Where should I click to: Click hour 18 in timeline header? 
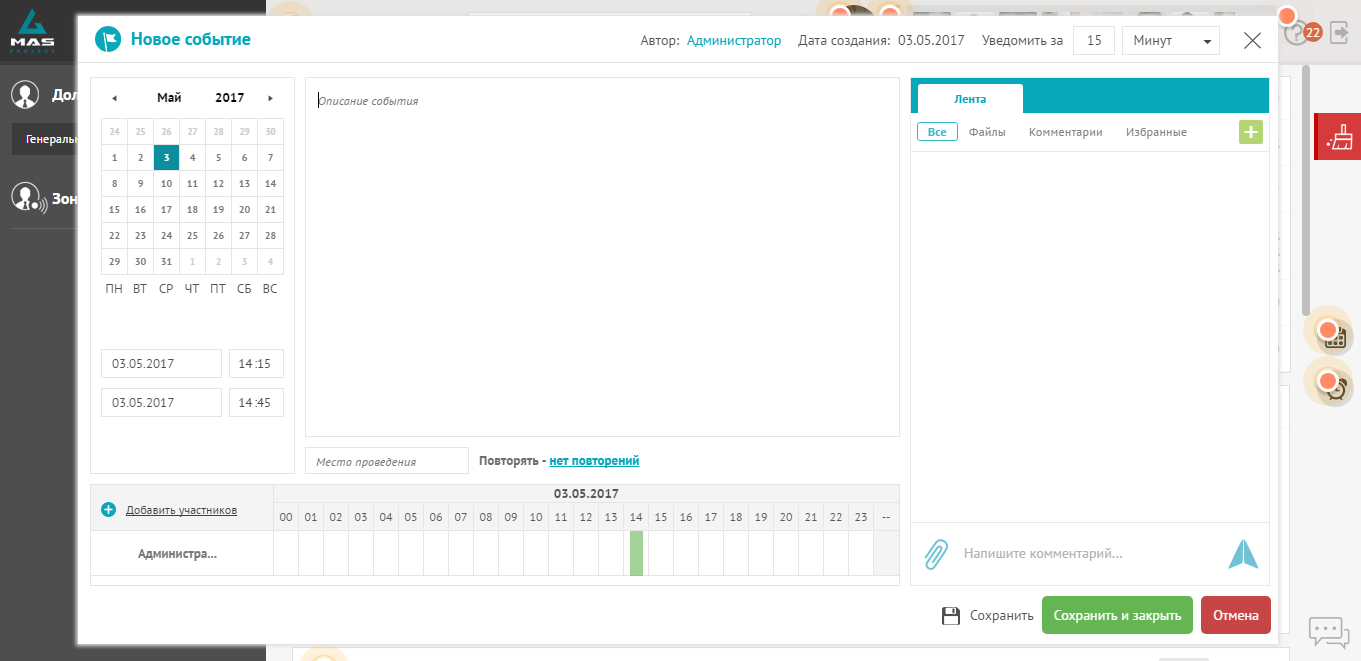click(736, 517)
